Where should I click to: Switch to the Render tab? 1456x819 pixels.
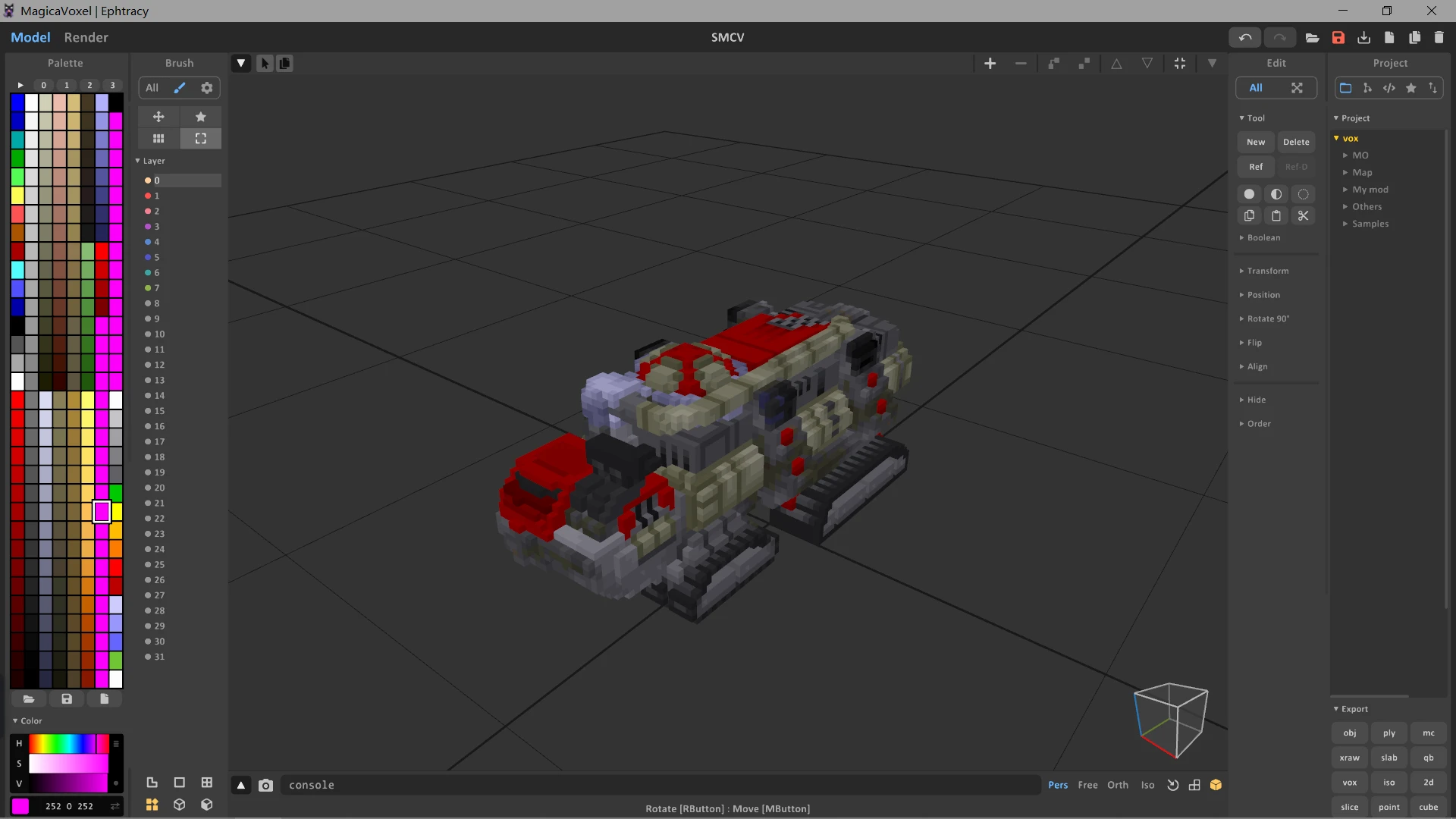coord(86,37)
